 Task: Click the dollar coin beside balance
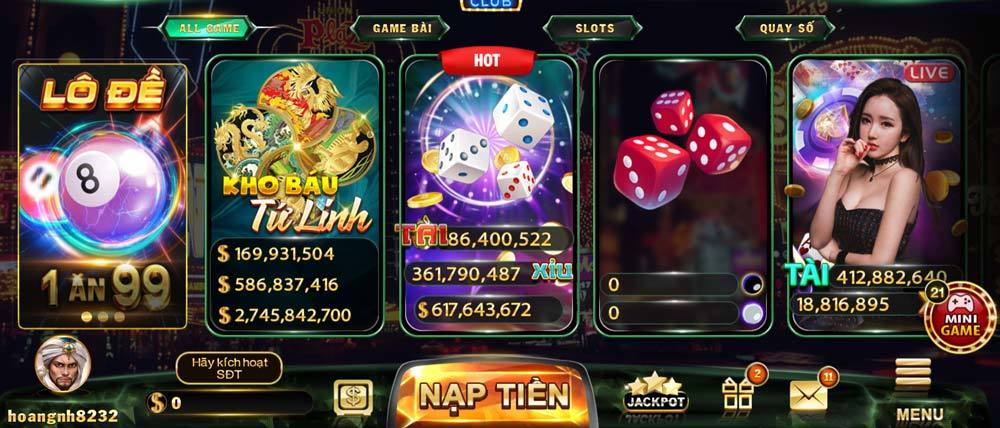pyautogui.click(x=156, y=402)
